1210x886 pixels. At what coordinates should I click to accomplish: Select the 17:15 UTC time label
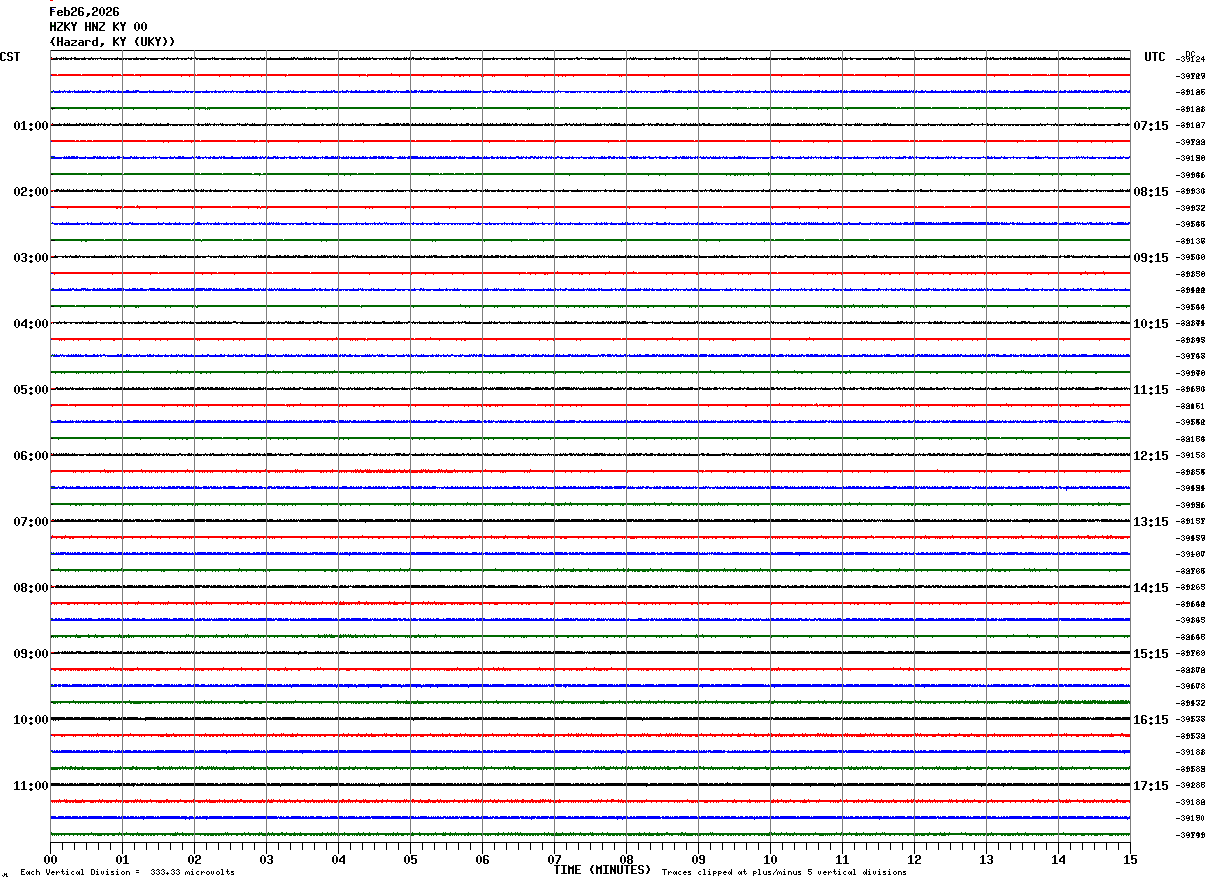point(1150,786)
